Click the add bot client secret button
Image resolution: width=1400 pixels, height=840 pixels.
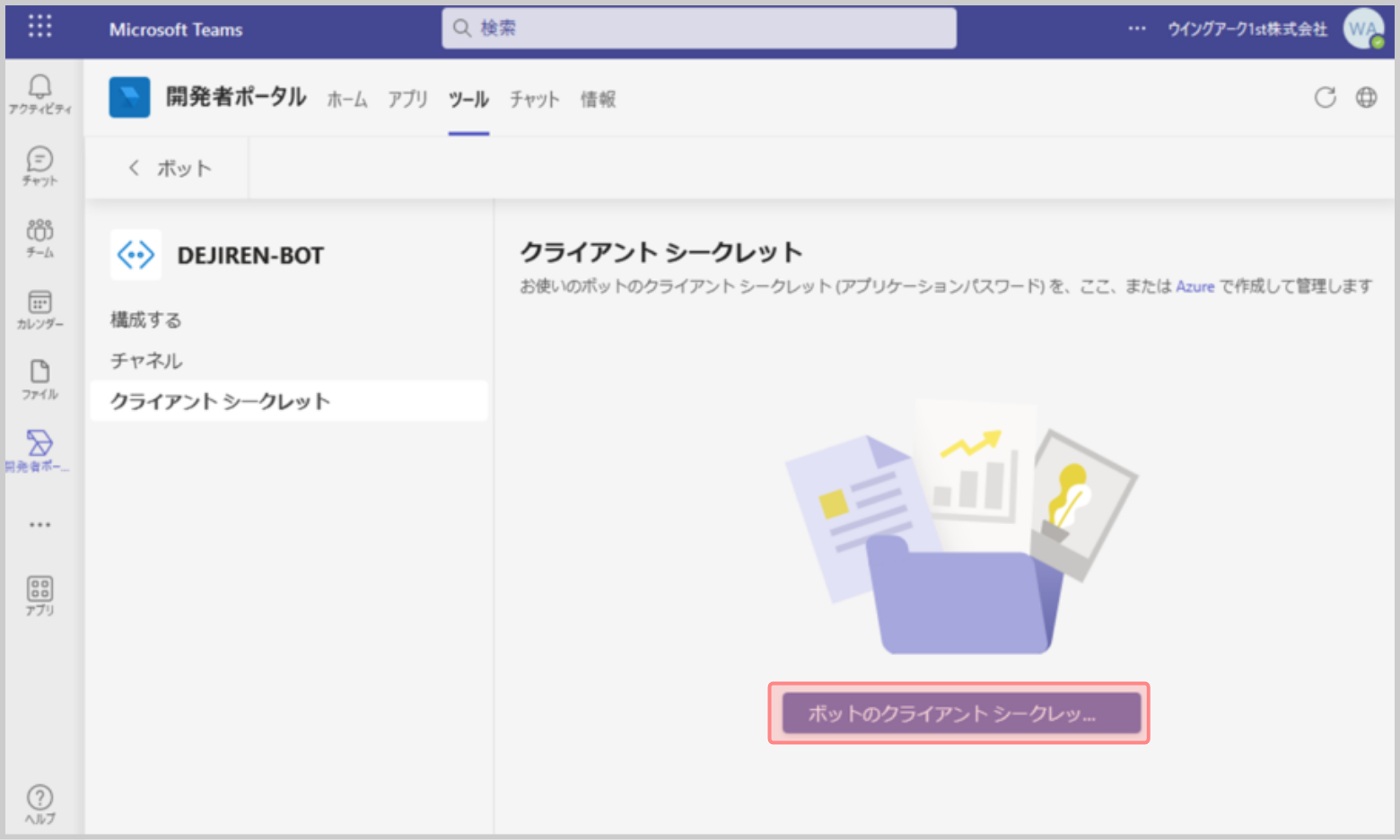[959, 713]
